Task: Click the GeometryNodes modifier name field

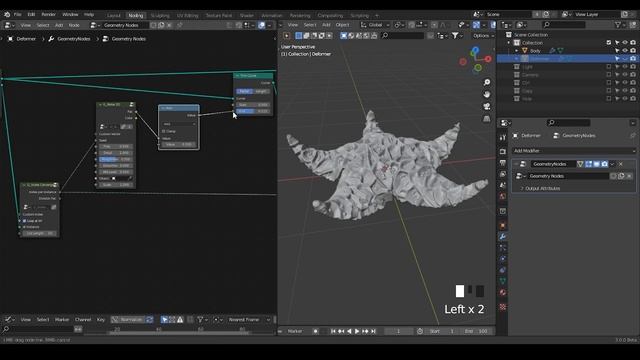Action: coord(553,164)
